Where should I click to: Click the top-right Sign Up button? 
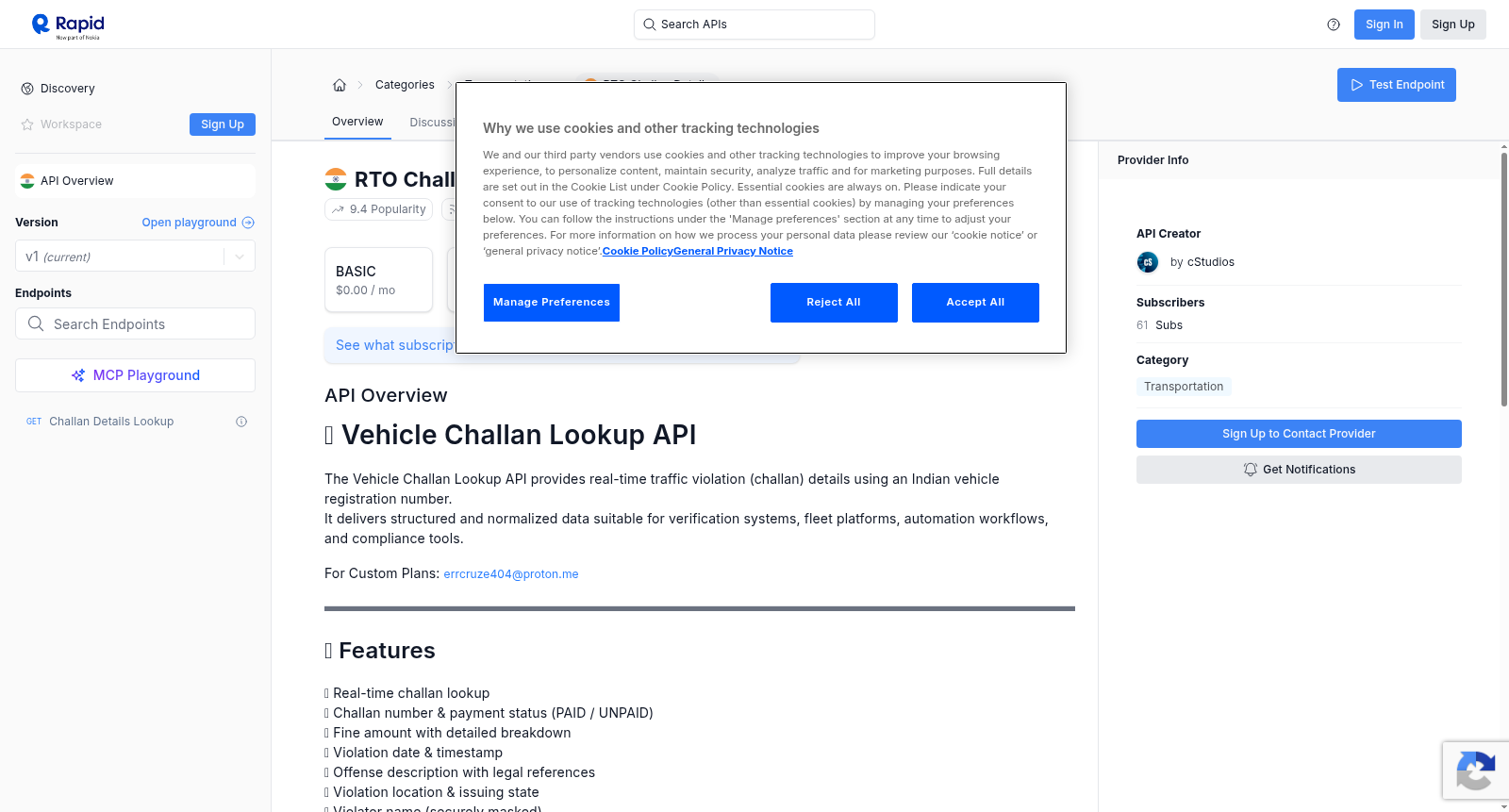click(1452, 25)
